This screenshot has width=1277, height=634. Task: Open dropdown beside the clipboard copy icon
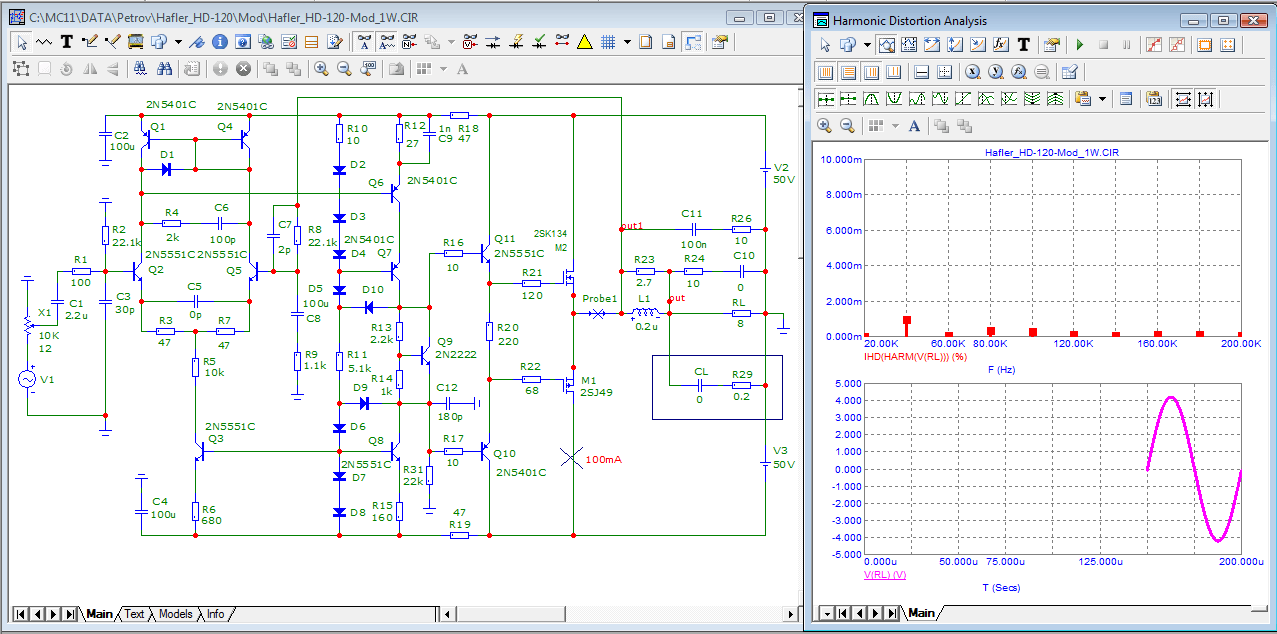click(x=1102, y=98)
